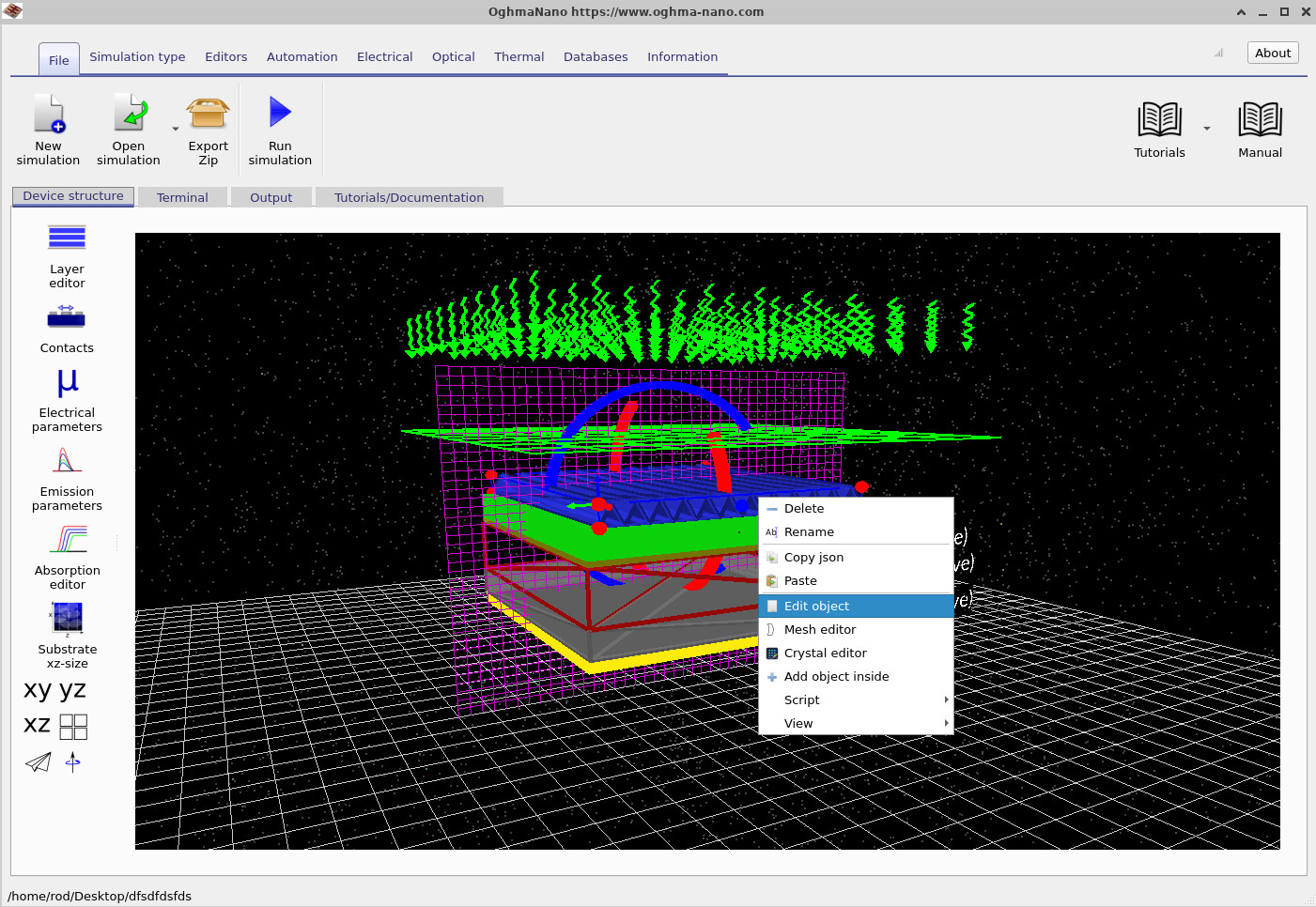The width and height of the screenshot is (1316, 907).
Task: Click the New simulation icon
Action: tap(49, 114)
